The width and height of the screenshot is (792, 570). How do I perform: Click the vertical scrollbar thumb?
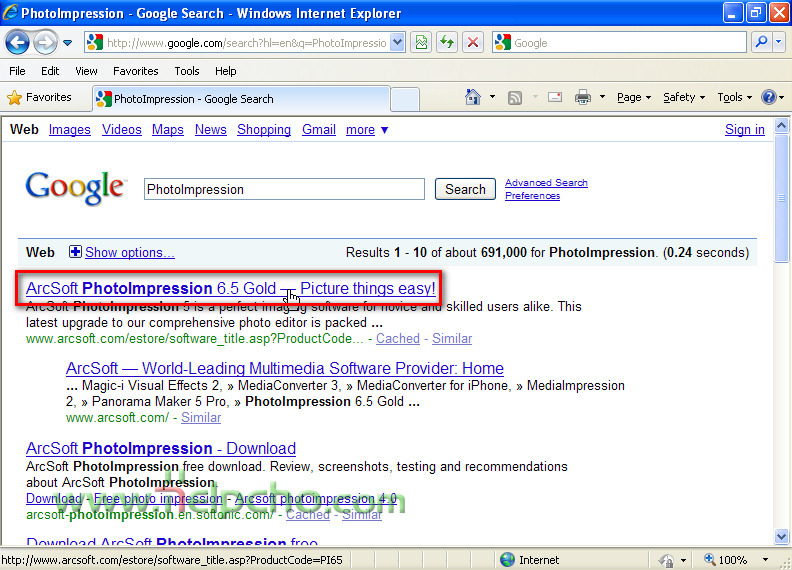coord(781,198)
